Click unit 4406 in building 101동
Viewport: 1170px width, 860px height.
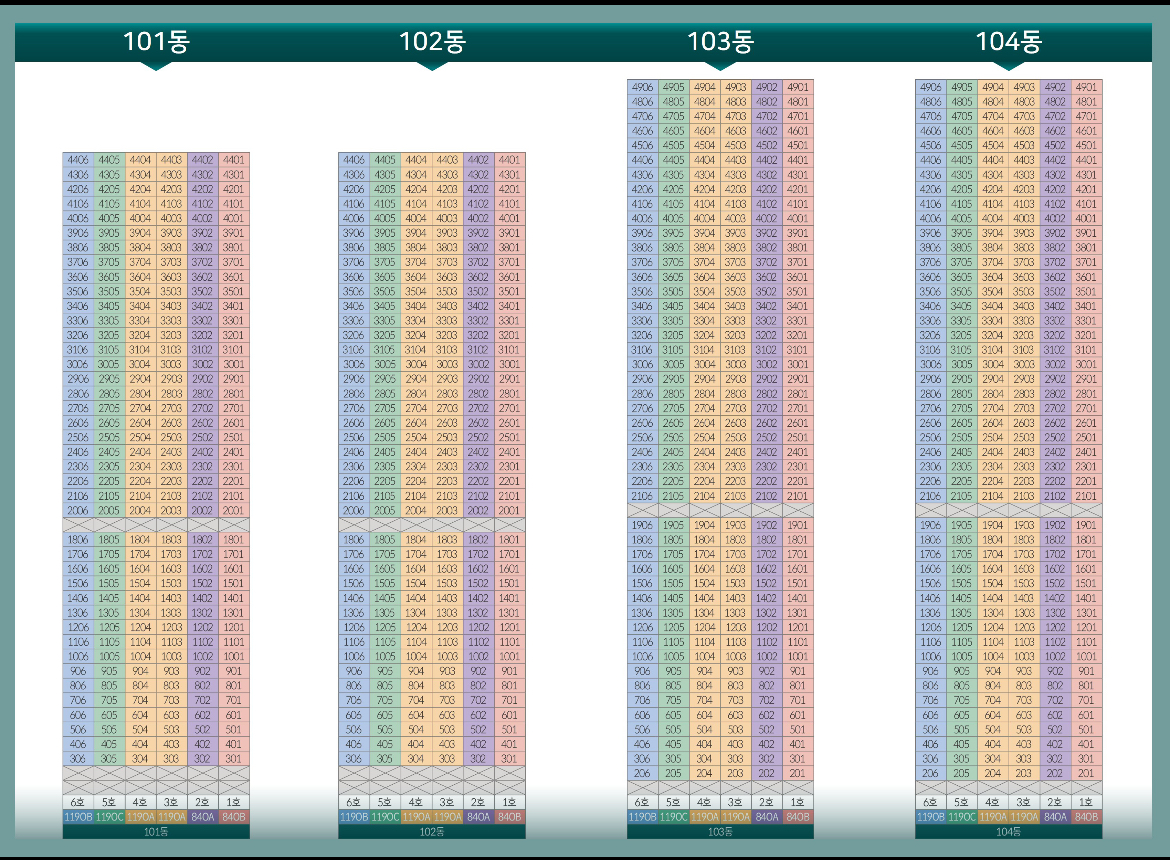[78, 159]
